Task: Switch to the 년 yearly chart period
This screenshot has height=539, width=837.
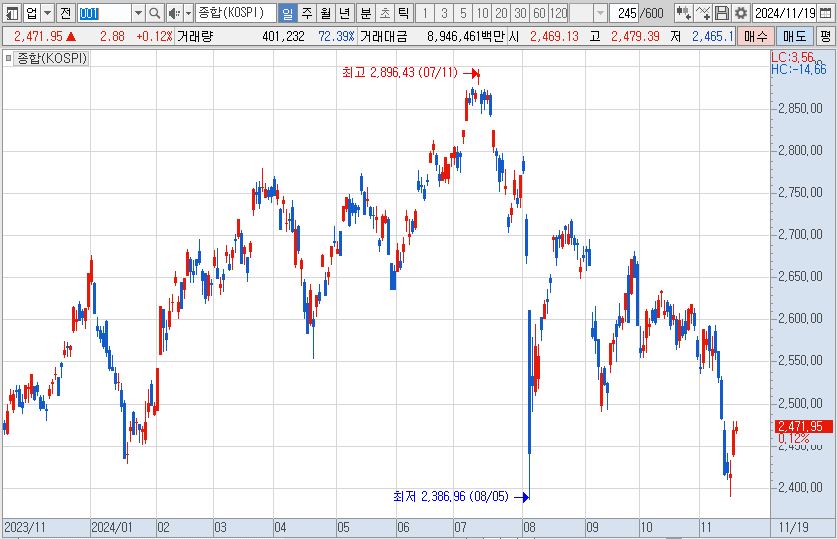Action: [345, 13]
